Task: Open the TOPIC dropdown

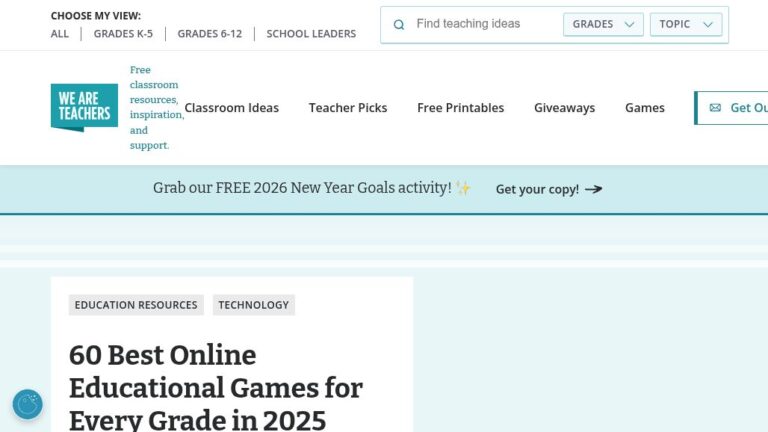Action: tap(686, 24)
